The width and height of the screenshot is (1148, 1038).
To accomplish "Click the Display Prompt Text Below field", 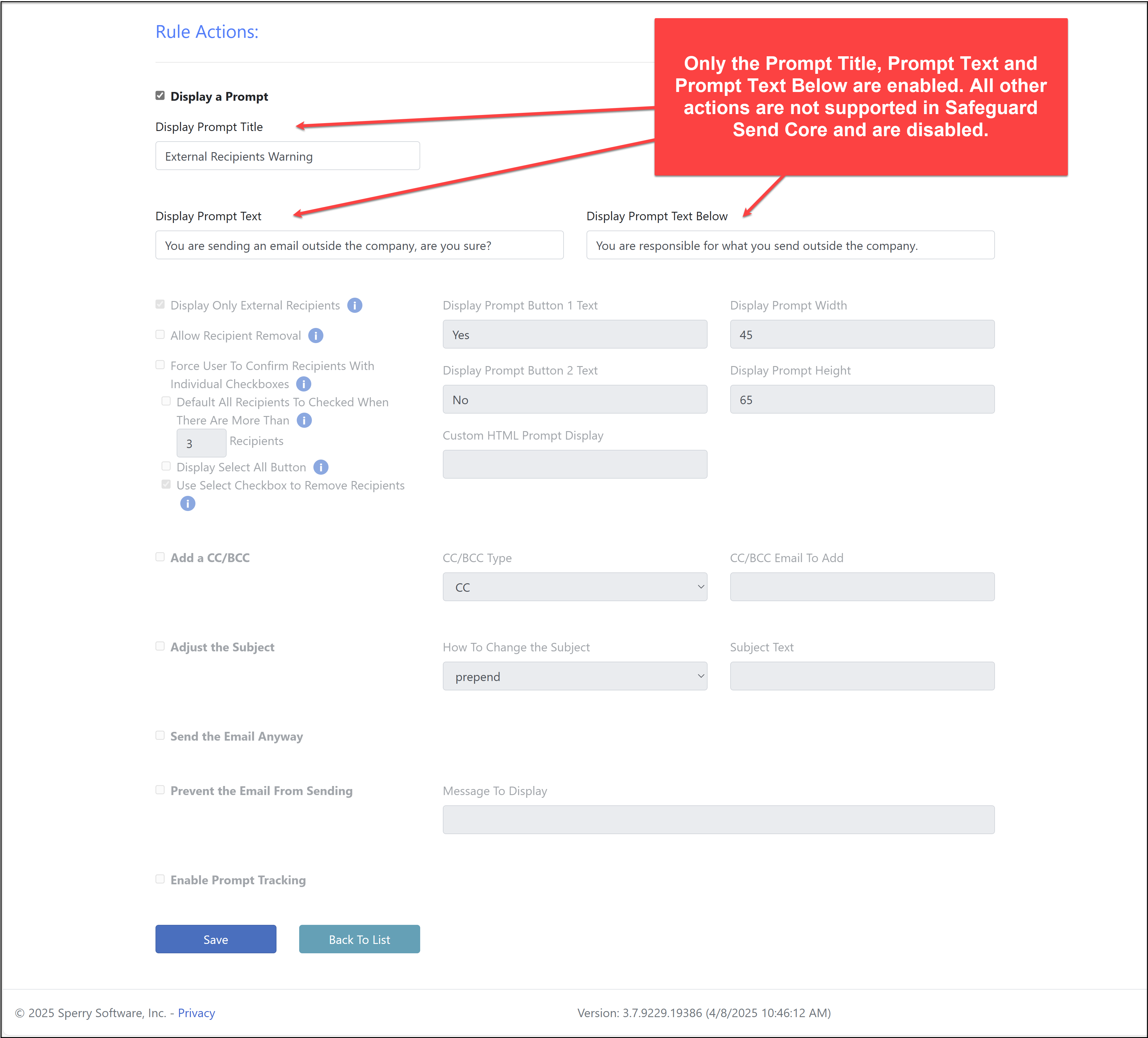I will (x=790, y=245).
